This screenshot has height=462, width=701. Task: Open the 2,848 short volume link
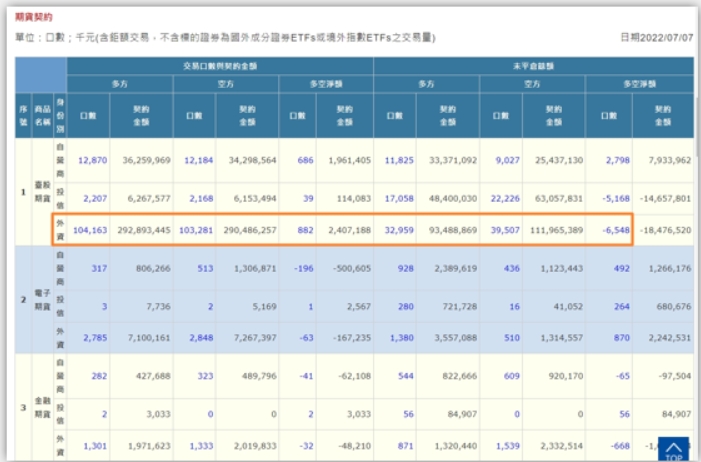[201, 338]
